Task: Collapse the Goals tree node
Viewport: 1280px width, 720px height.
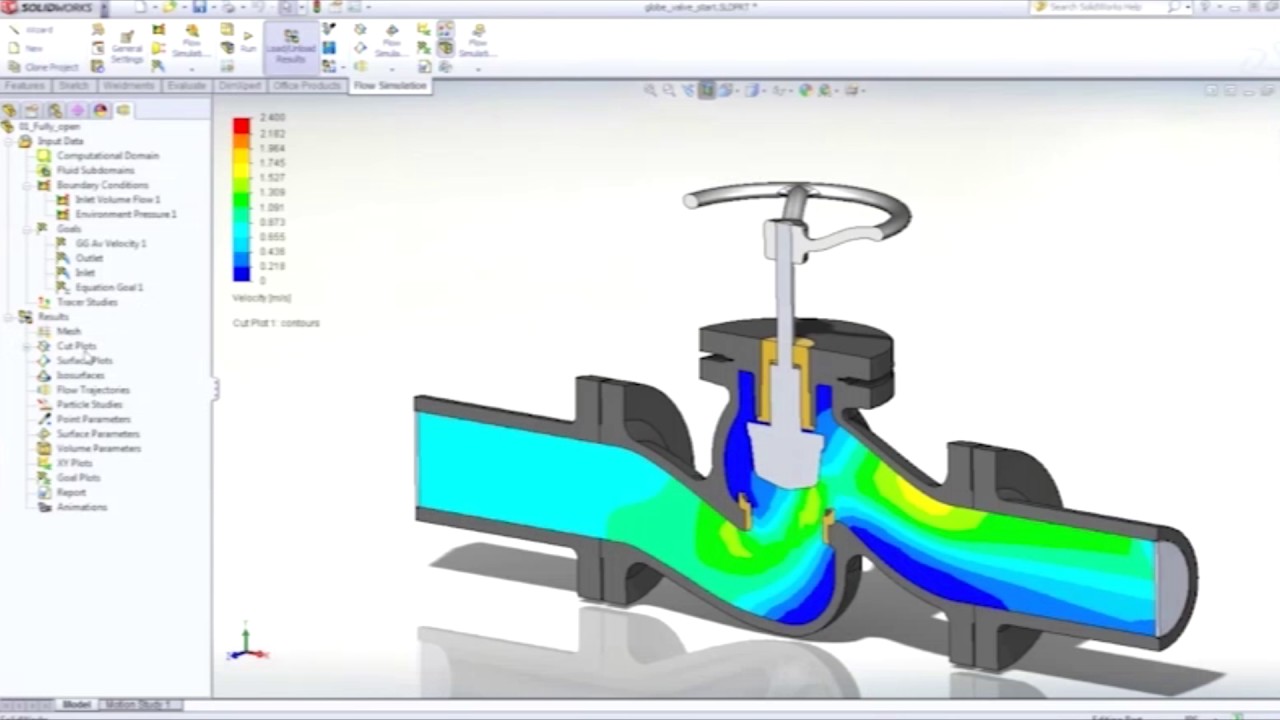Action: tap(27, 229)
